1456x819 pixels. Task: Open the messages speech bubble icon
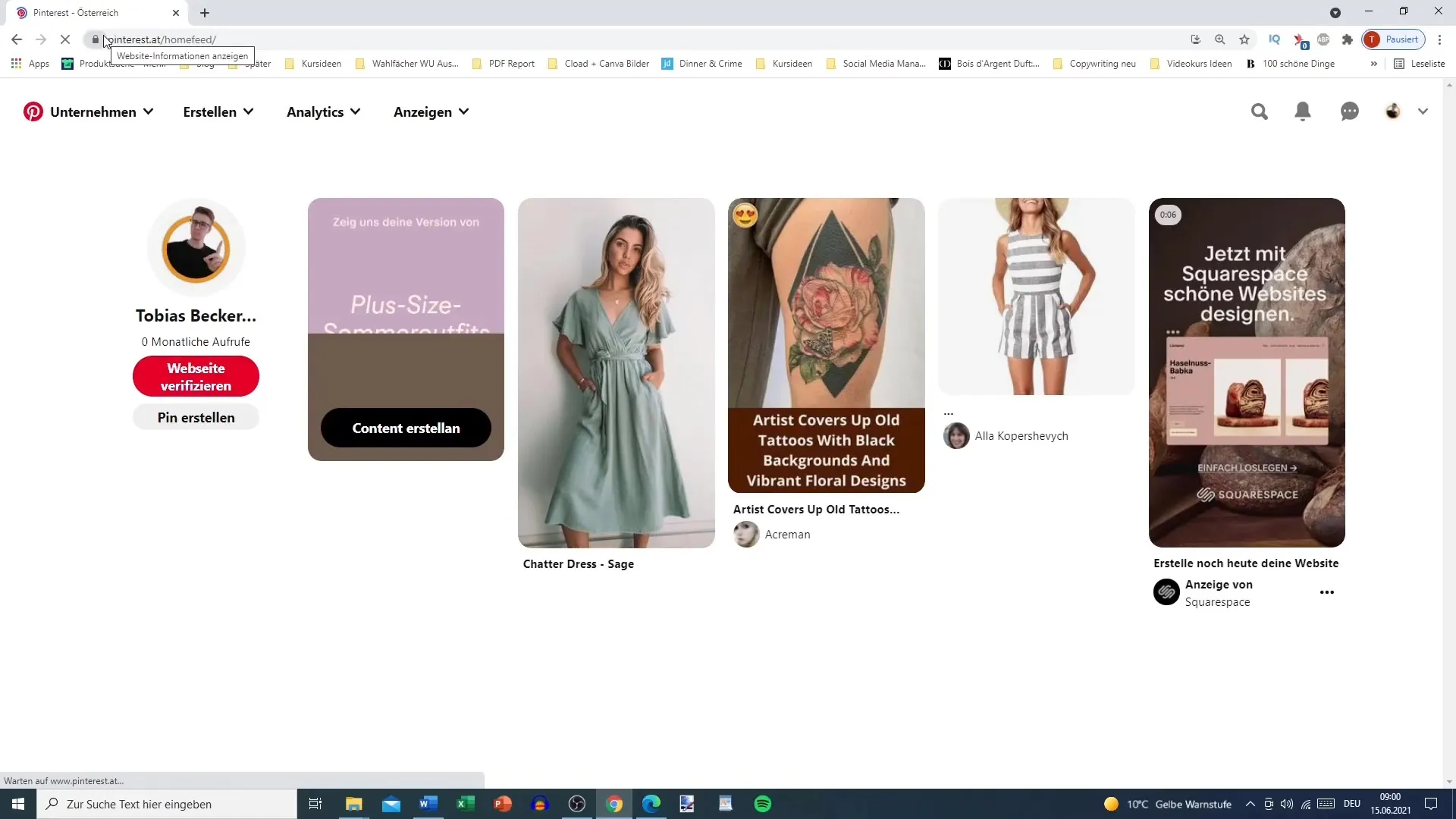pos(1350,111)
